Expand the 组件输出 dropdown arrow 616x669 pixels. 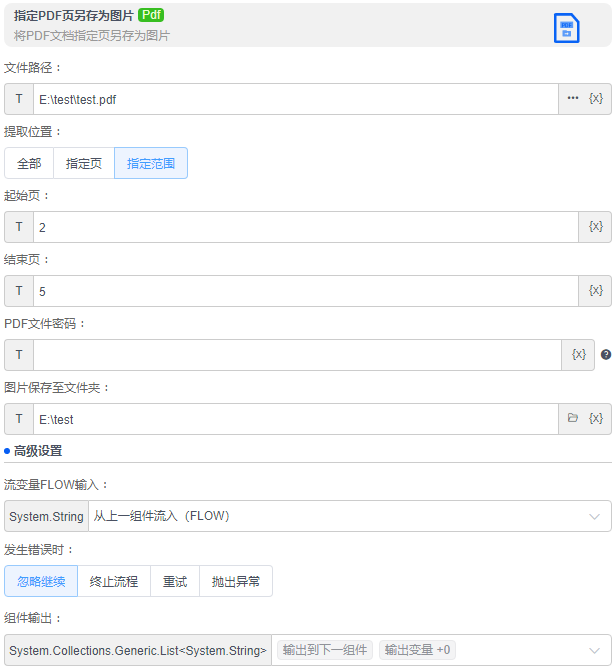click(594, 651)
